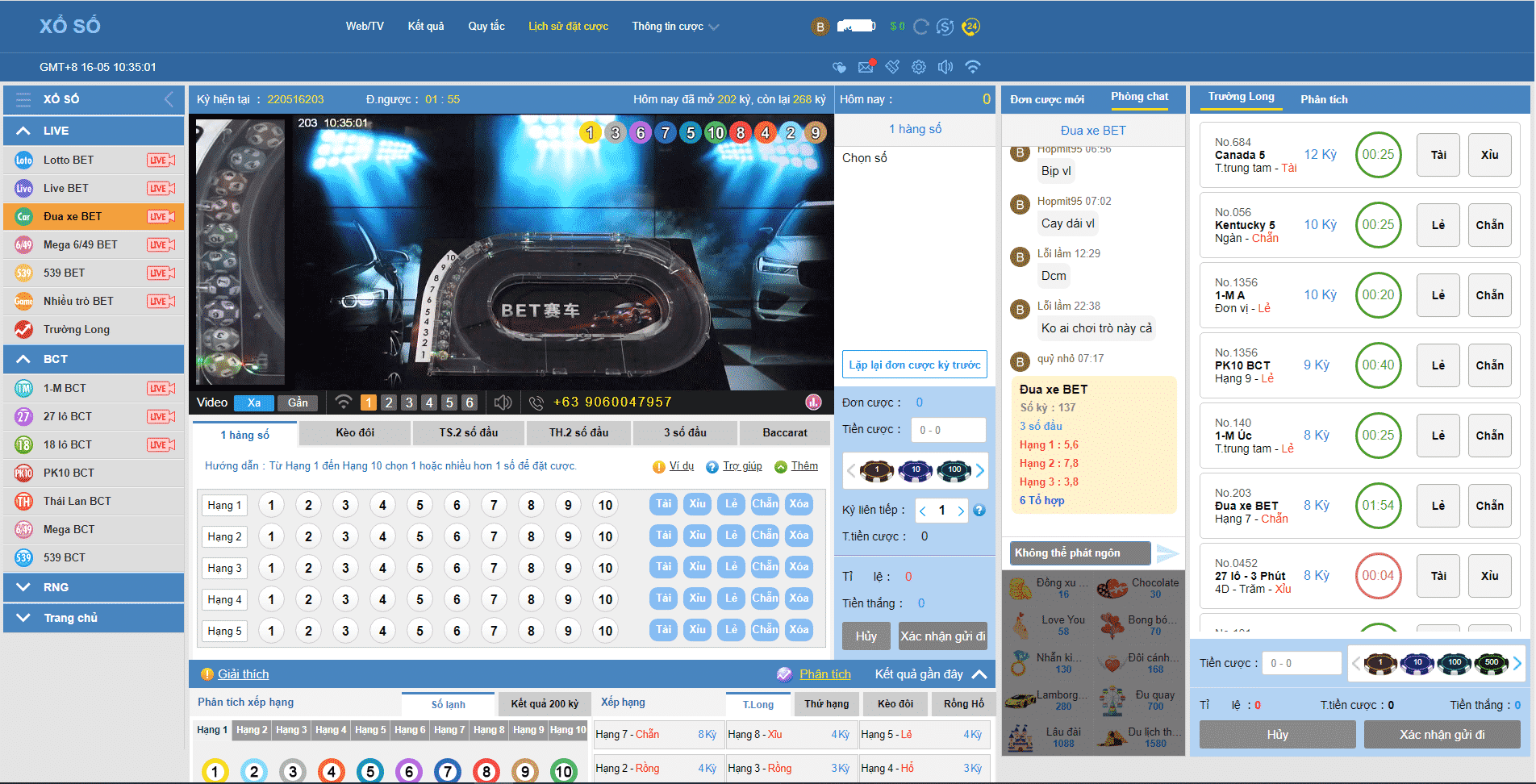This screenshot has height=784, width=1536.
Task: Open the Kết quả 200 kỳ tab
Action: pyautogui.click(x=545, y=704)
